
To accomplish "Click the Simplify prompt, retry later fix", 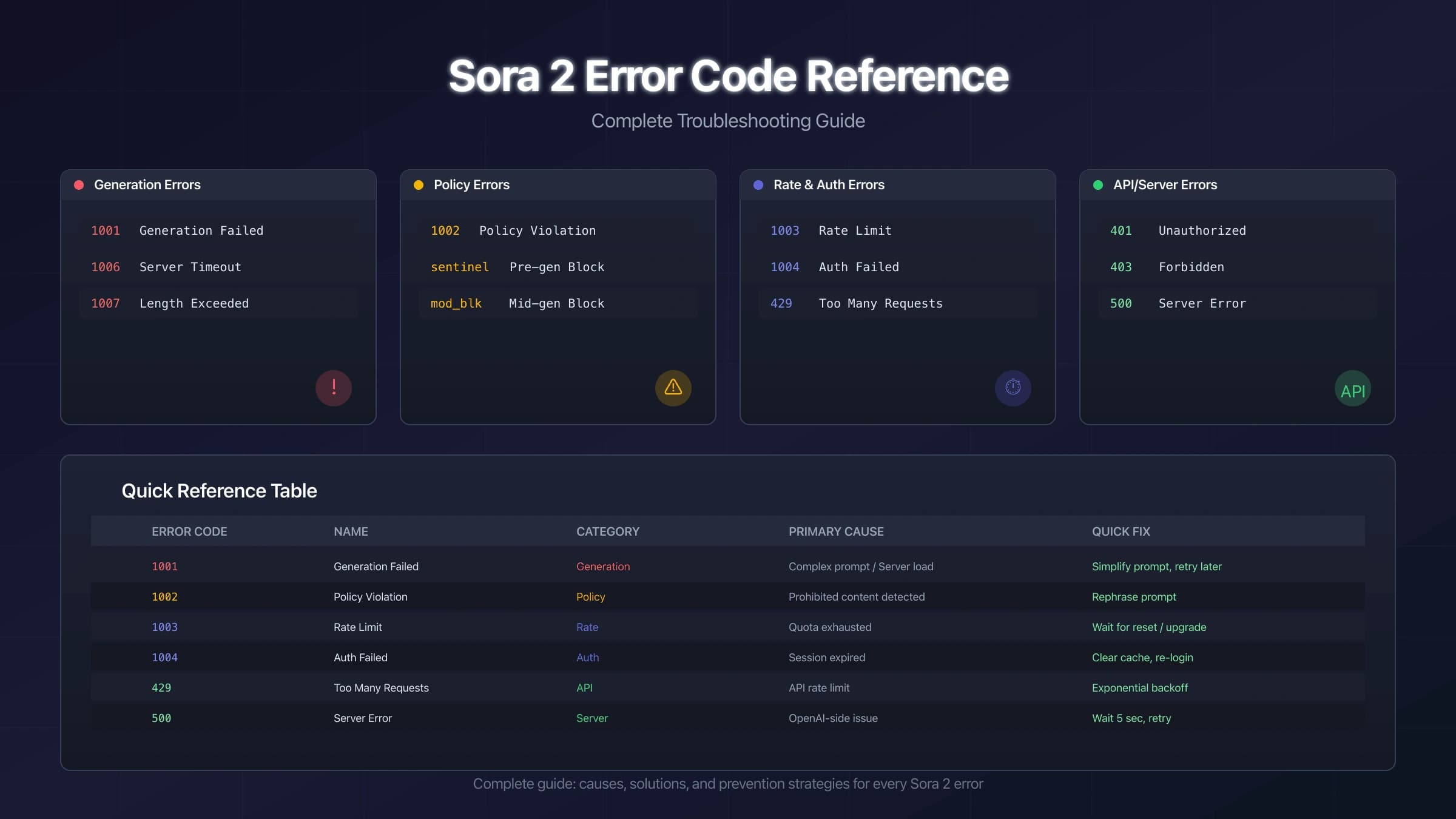I will [1157, 567].
